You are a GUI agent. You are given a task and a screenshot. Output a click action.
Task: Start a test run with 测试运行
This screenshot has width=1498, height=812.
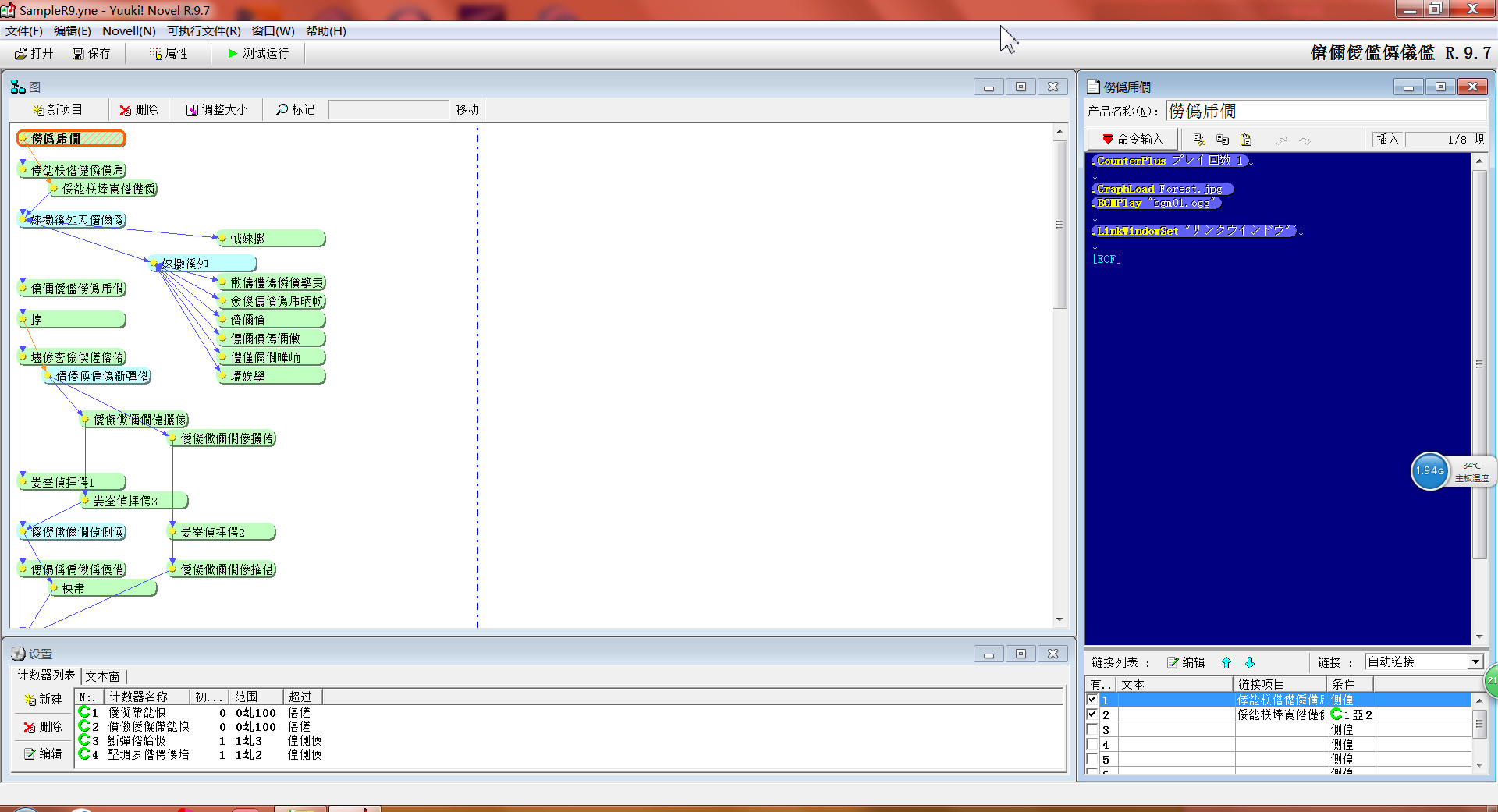click(258, 53)
